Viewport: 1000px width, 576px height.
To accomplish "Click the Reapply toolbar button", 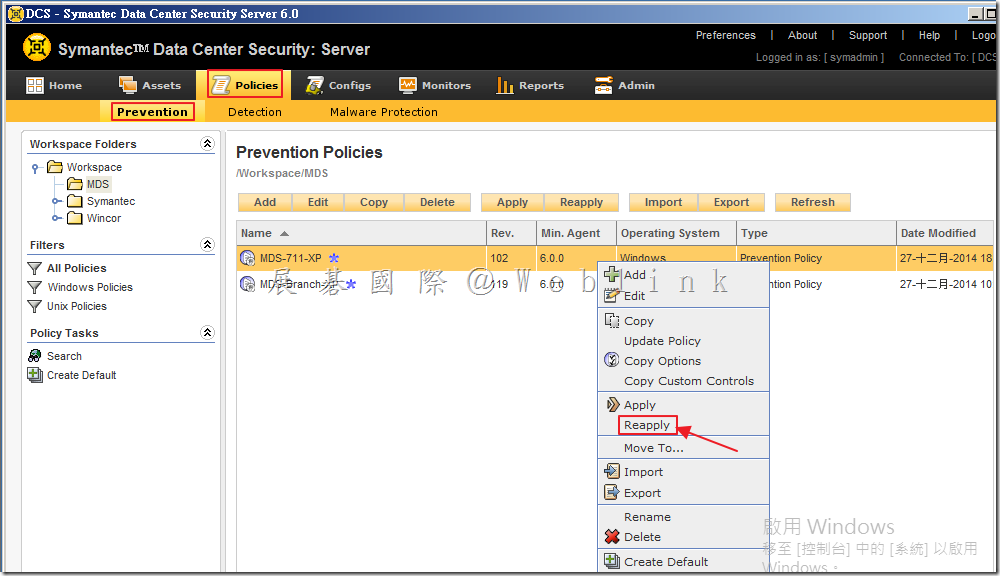I will (x=581, y=202).
